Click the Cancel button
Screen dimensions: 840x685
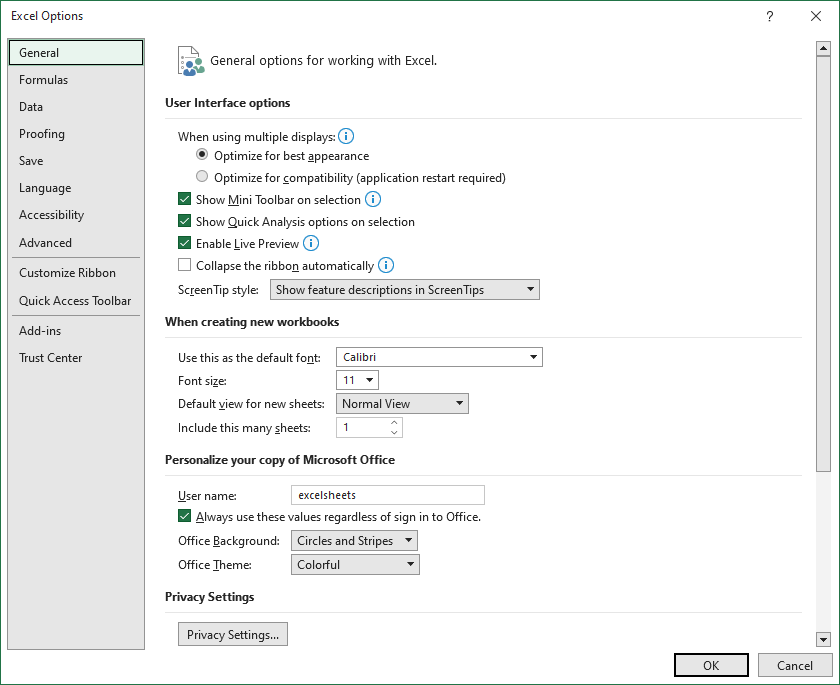[794, 665]
